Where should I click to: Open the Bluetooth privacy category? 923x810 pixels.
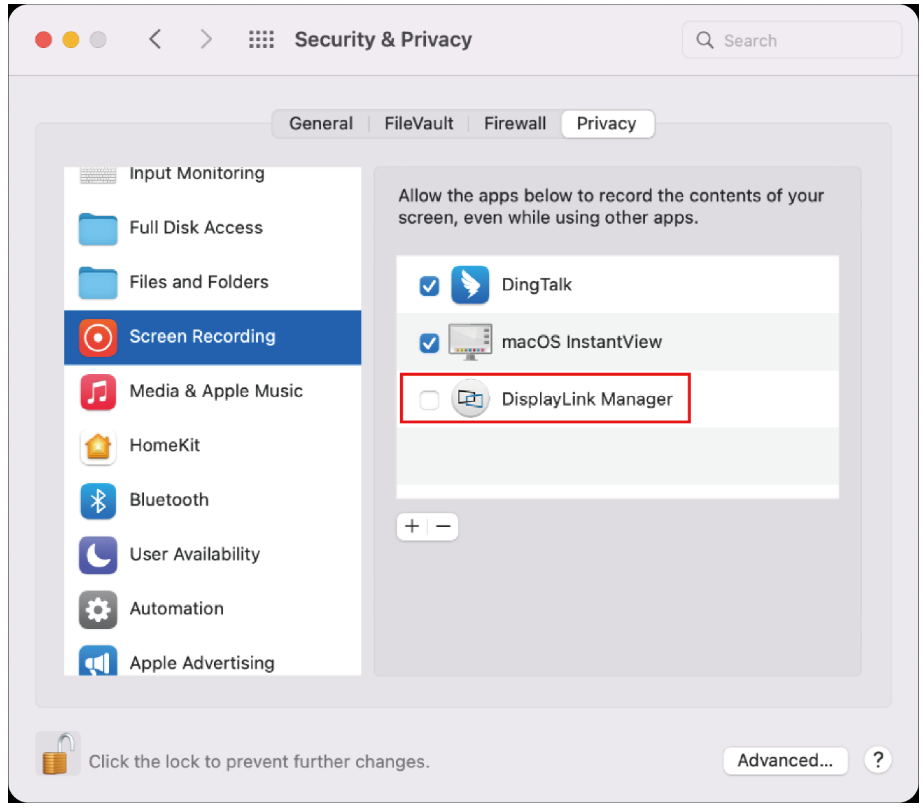[168, 500]
